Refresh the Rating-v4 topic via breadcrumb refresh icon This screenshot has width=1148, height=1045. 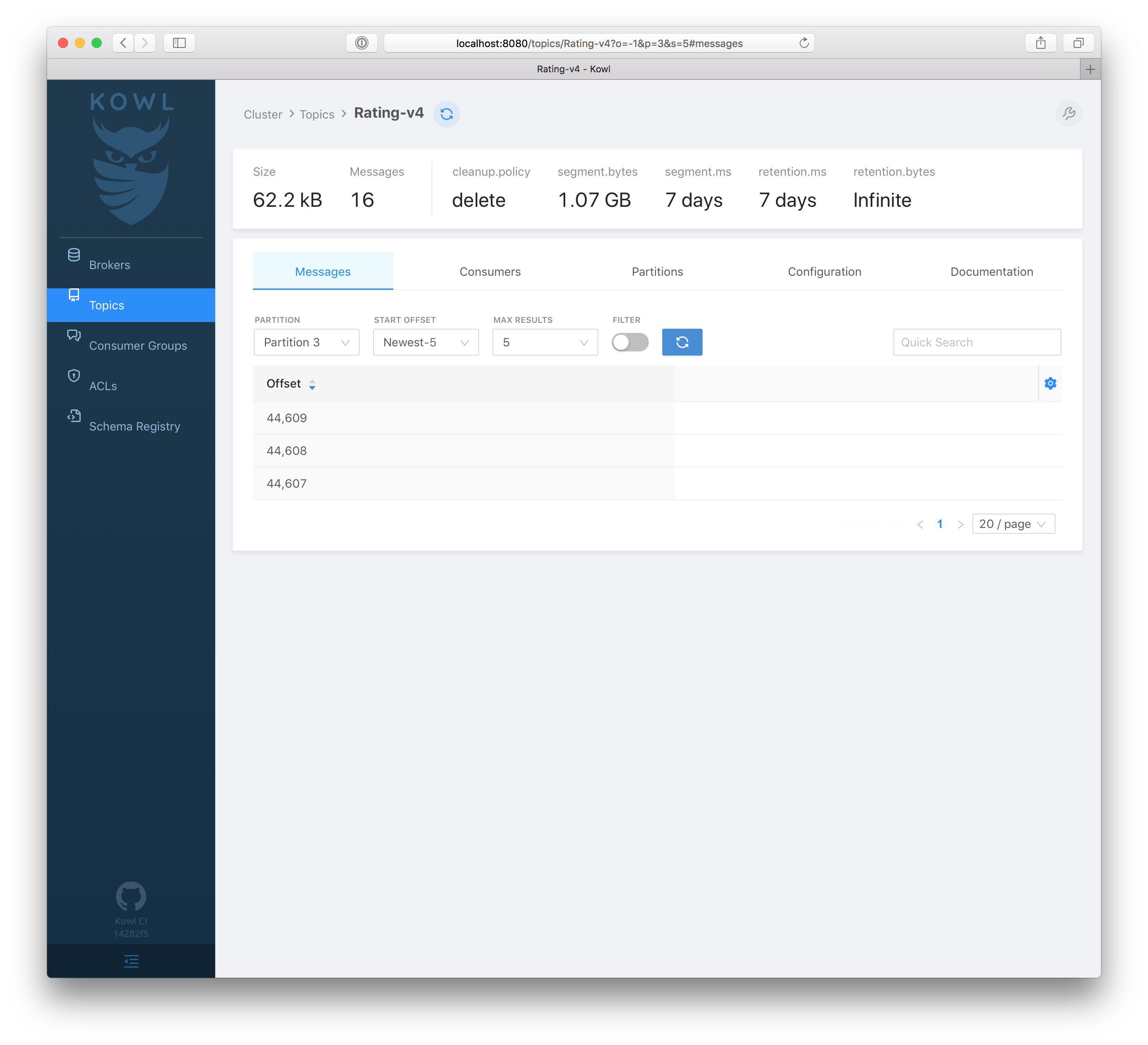[446, 114]
